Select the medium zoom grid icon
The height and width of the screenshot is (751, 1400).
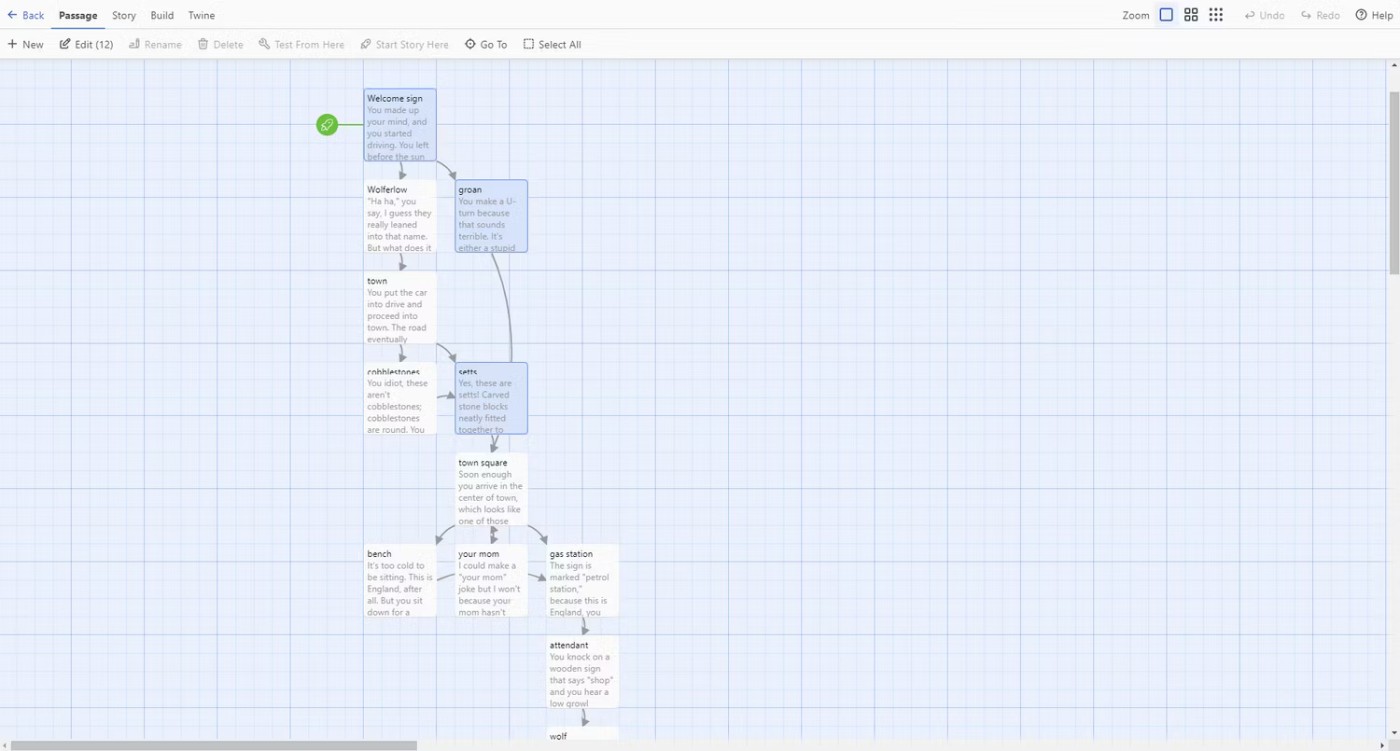click(x=1191, y=15)
